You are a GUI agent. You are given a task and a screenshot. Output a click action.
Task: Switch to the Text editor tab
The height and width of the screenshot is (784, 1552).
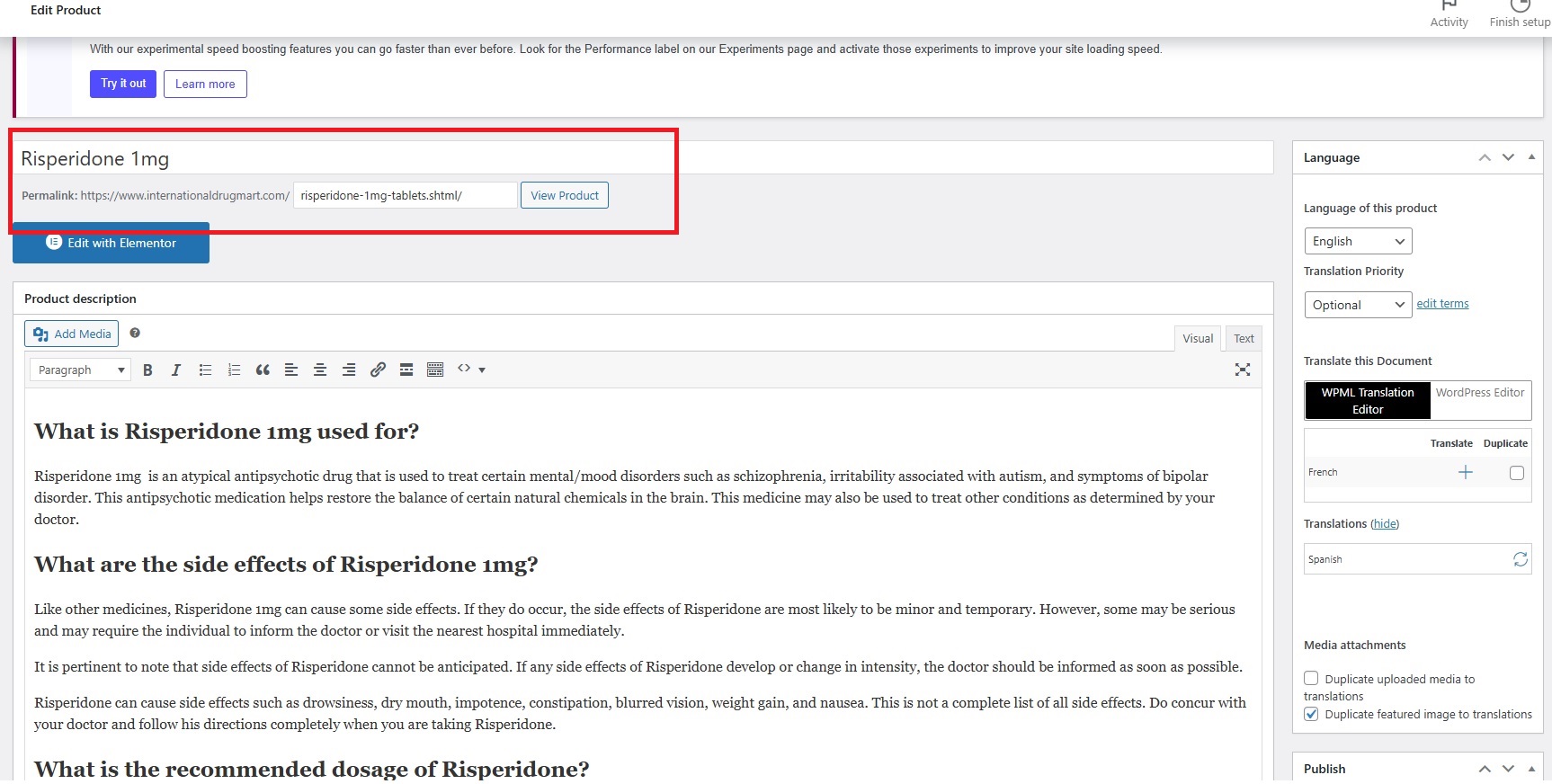[1244, 338]
